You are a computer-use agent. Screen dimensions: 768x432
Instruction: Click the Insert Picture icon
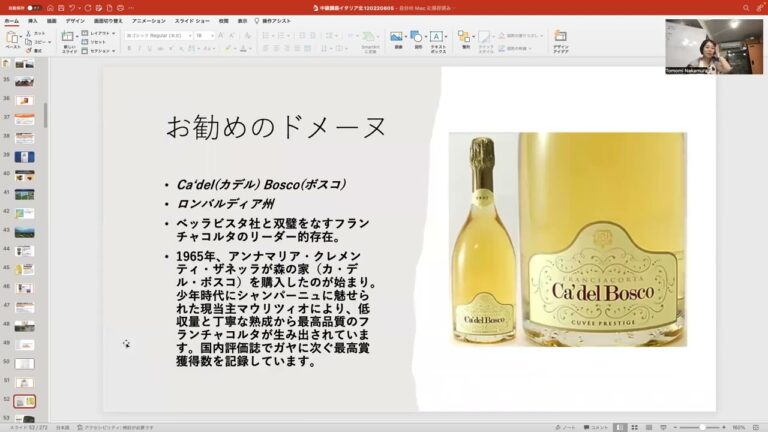click(x=396, y=37)
